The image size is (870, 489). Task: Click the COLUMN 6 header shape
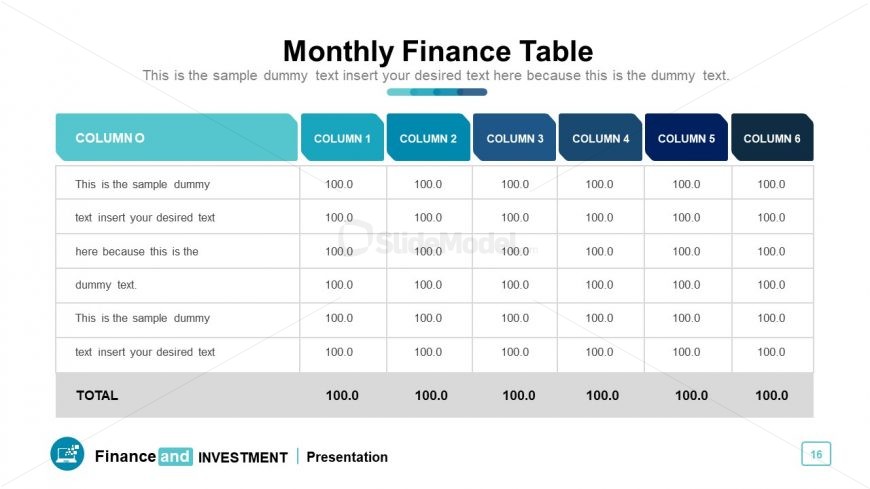pyautogui.click(x=772, y=138)
